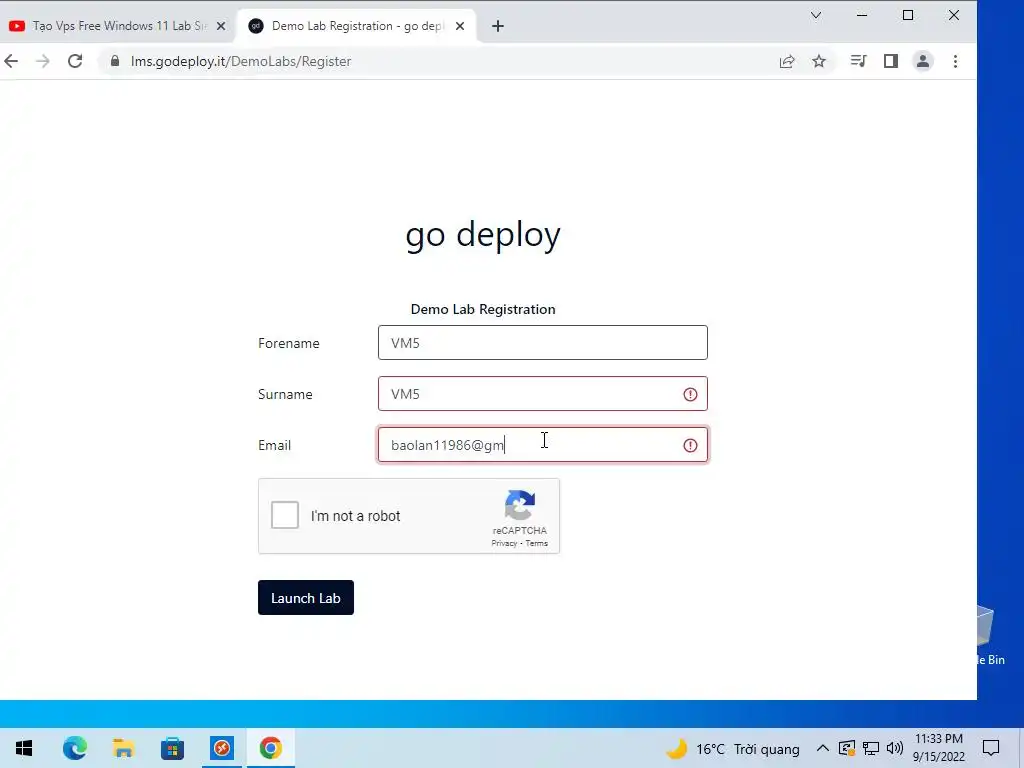Bookmark this page with the star icon
This screenshot has height=768, width=1024.
tap(819, 61)
